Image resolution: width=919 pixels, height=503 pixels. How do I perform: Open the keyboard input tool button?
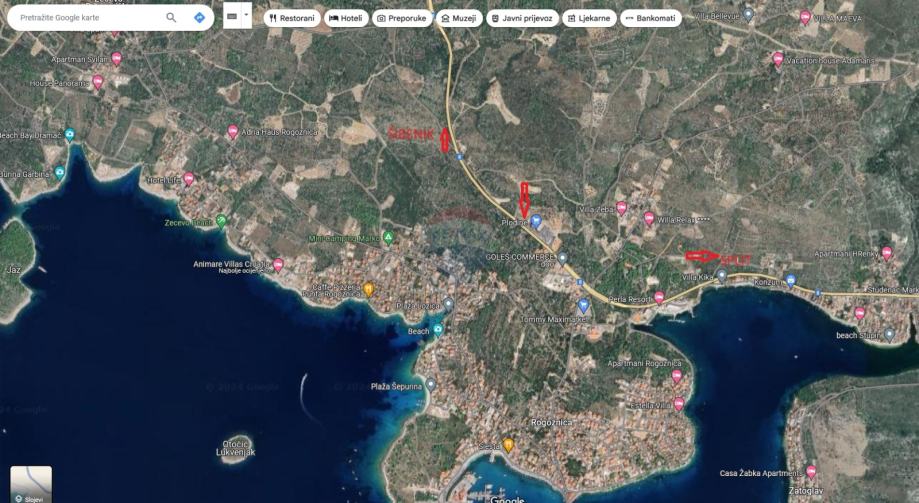232,15
